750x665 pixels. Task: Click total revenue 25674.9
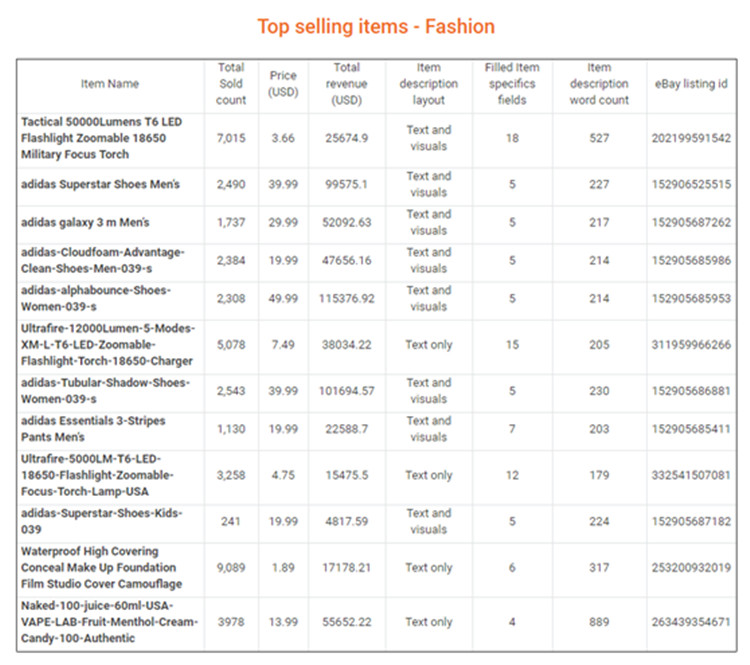[x=347, y=138]
